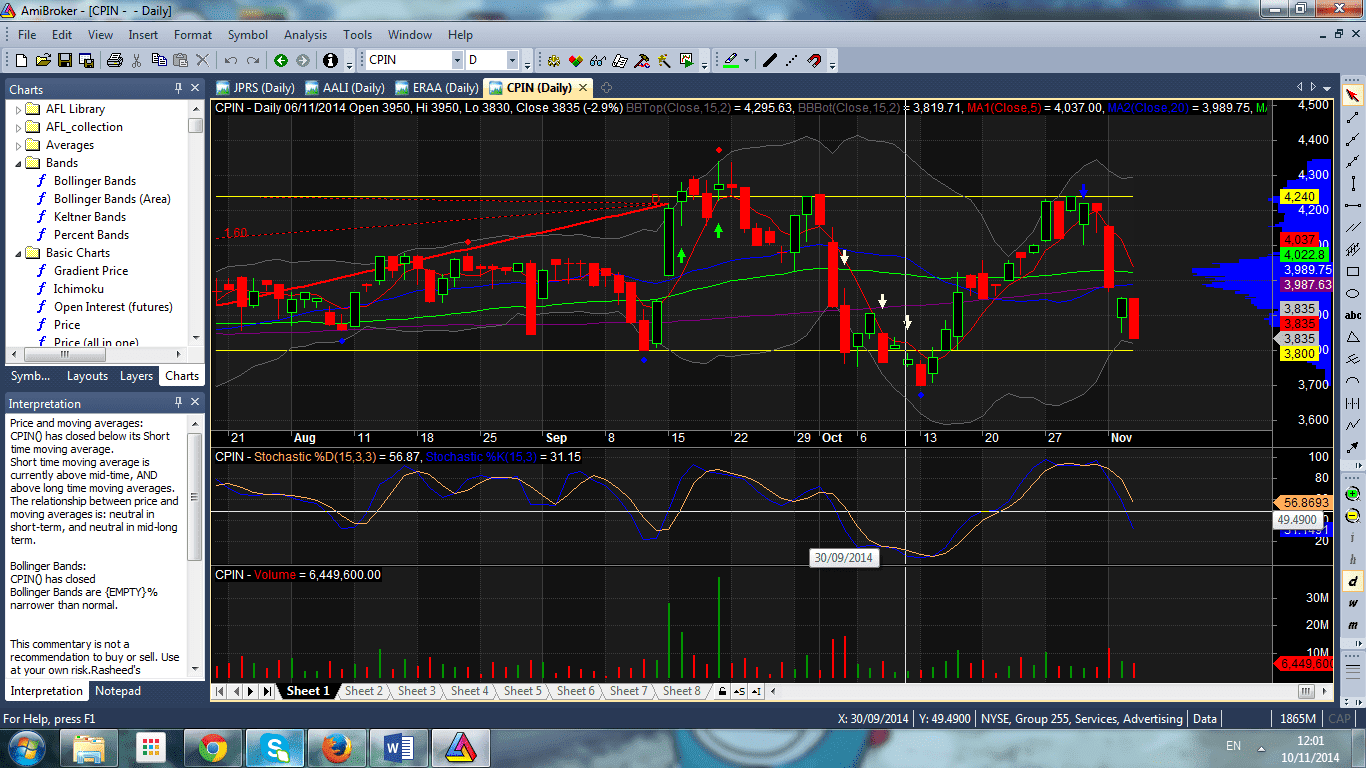Click the yellow zoom out magnifier

click(x=1353, y=516)
